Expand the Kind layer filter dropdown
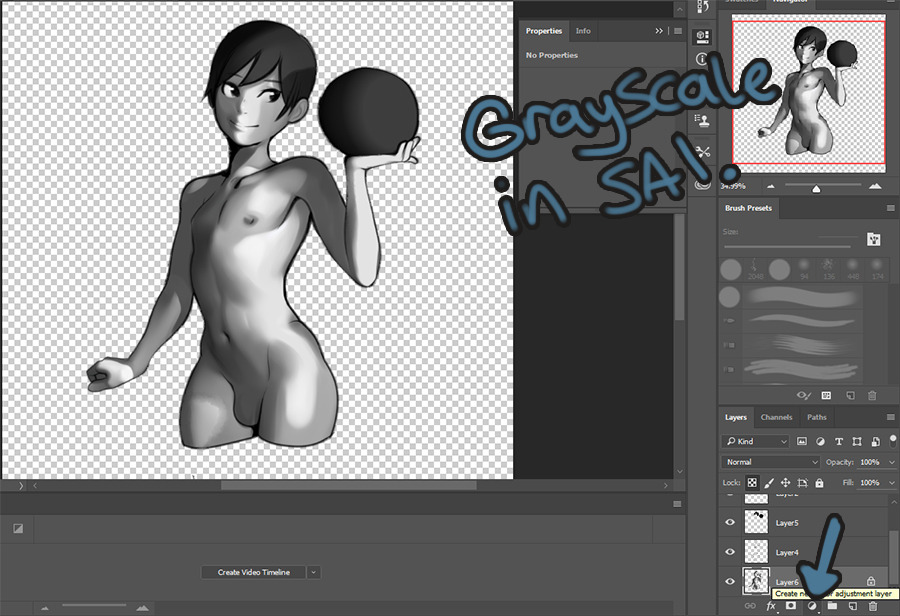 [x=756, y=441]
